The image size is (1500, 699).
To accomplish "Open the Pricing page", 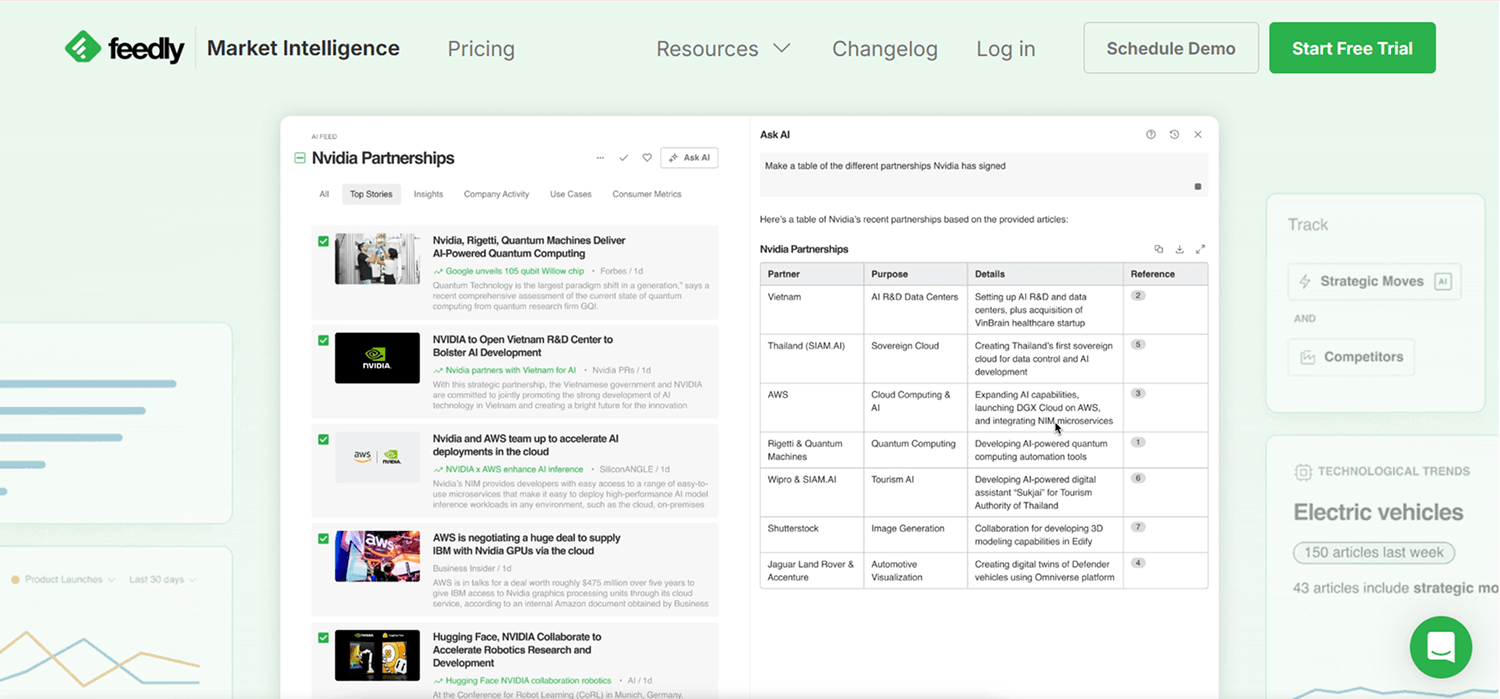I will [481, 48].
